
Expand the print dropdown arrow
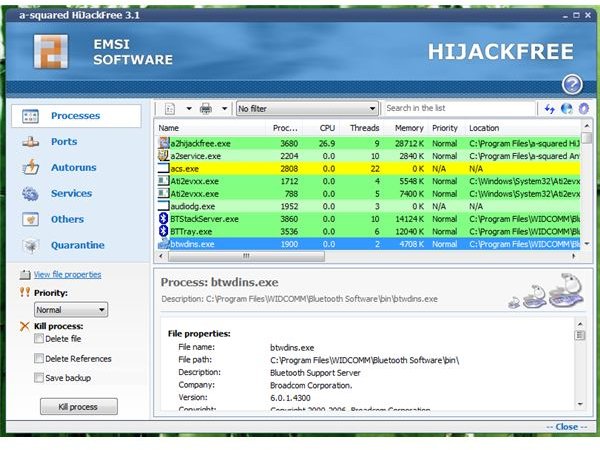(x=225, y=109)
